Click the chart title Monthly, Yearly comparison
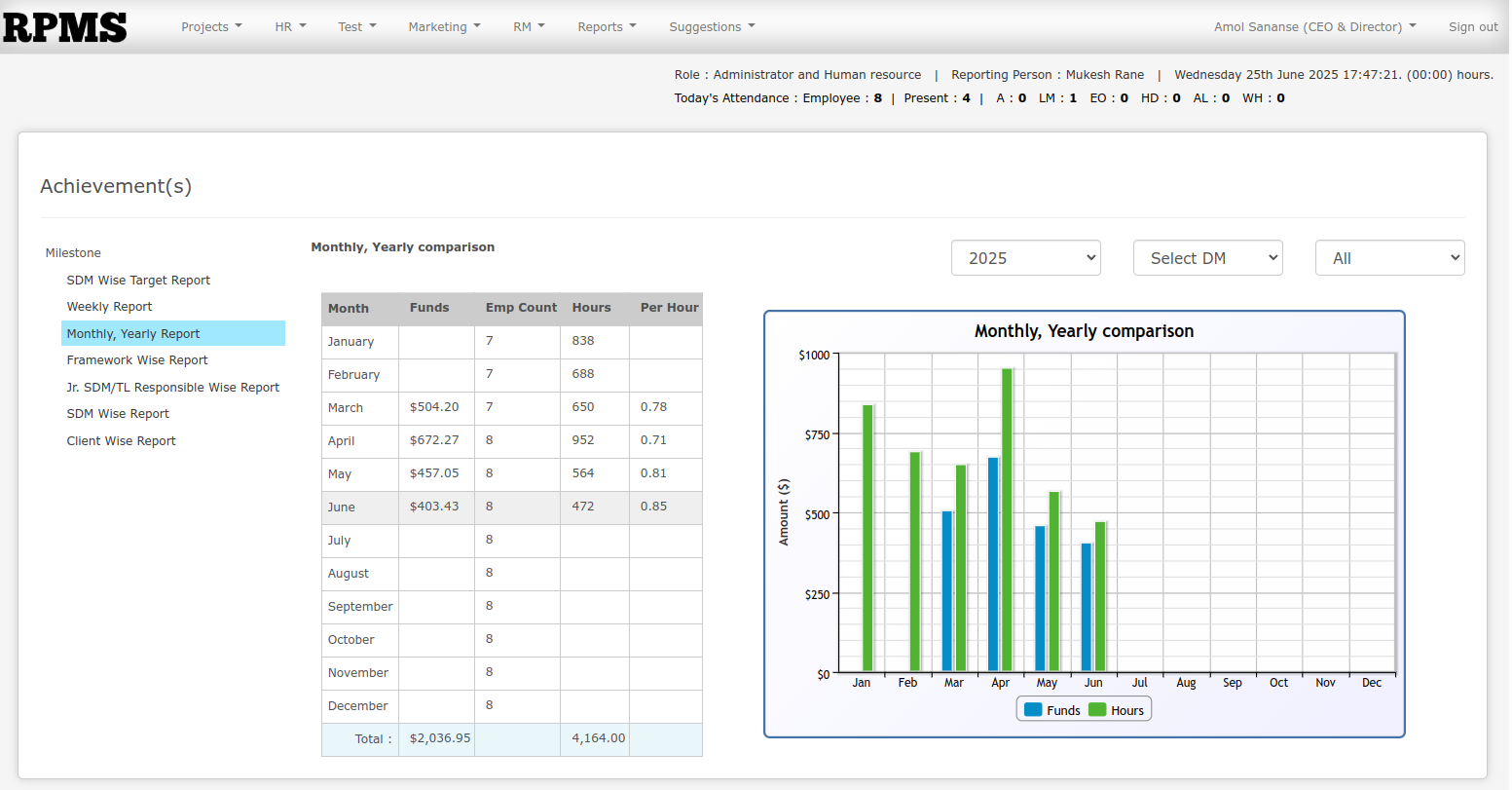 click(1084, 331)
